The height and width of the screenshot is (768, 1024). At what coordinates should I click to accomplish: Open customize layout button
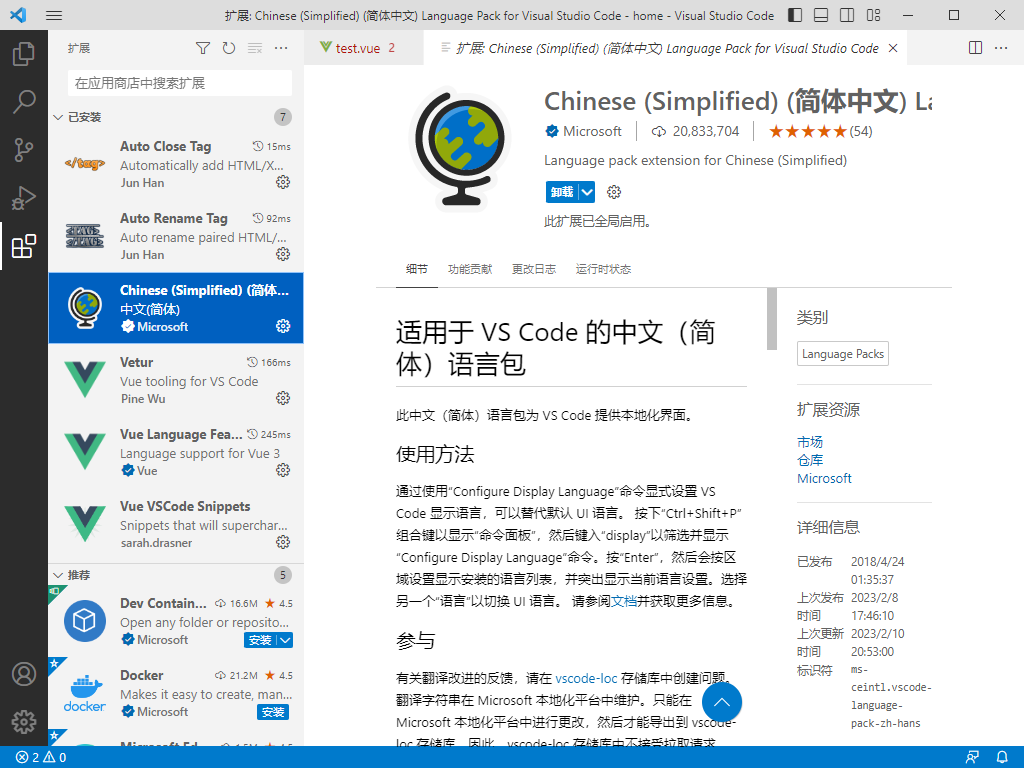[x=873, y=15]
